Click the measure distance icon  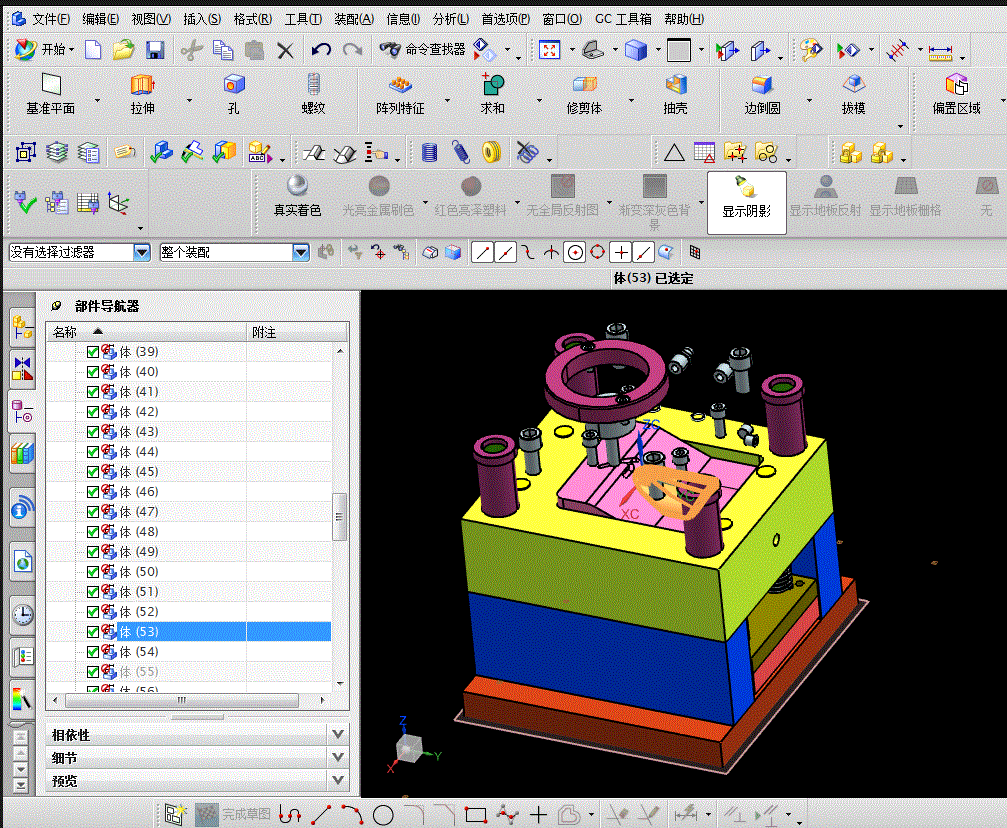click(x=940, y=51)
